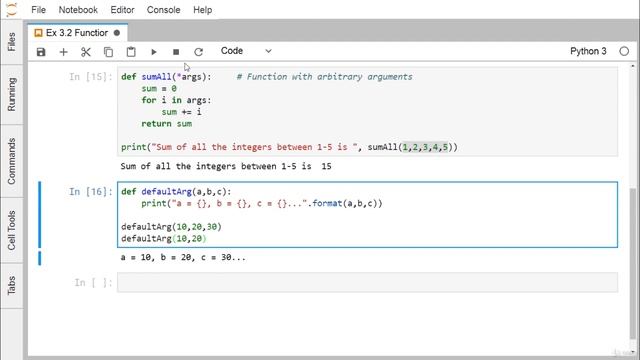Viewport: 640px width, 360px height.
Task: Click the 'return sum' line
Action: point(167,124)
